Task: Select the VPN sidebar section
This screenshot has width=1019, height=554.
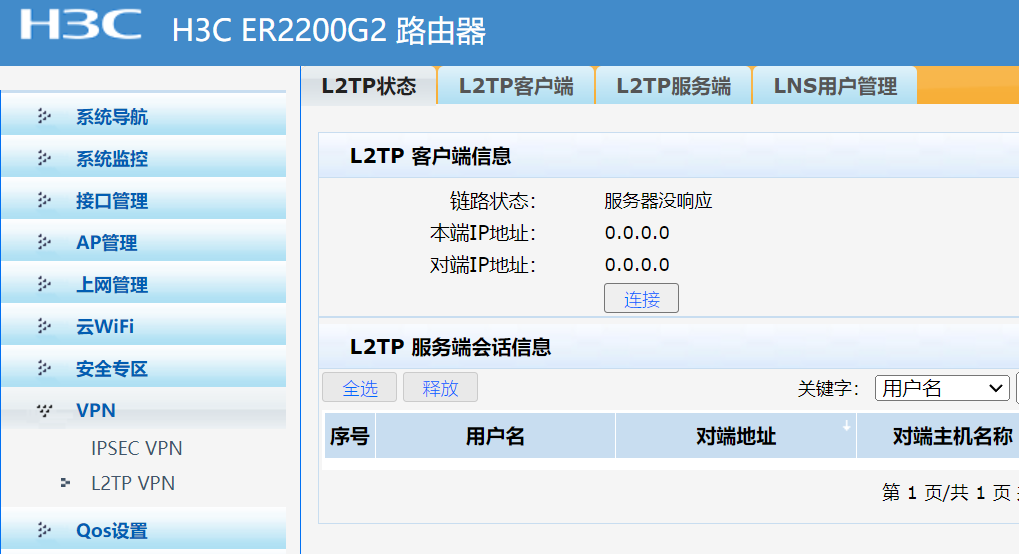Action: click(x=144, y=410)
